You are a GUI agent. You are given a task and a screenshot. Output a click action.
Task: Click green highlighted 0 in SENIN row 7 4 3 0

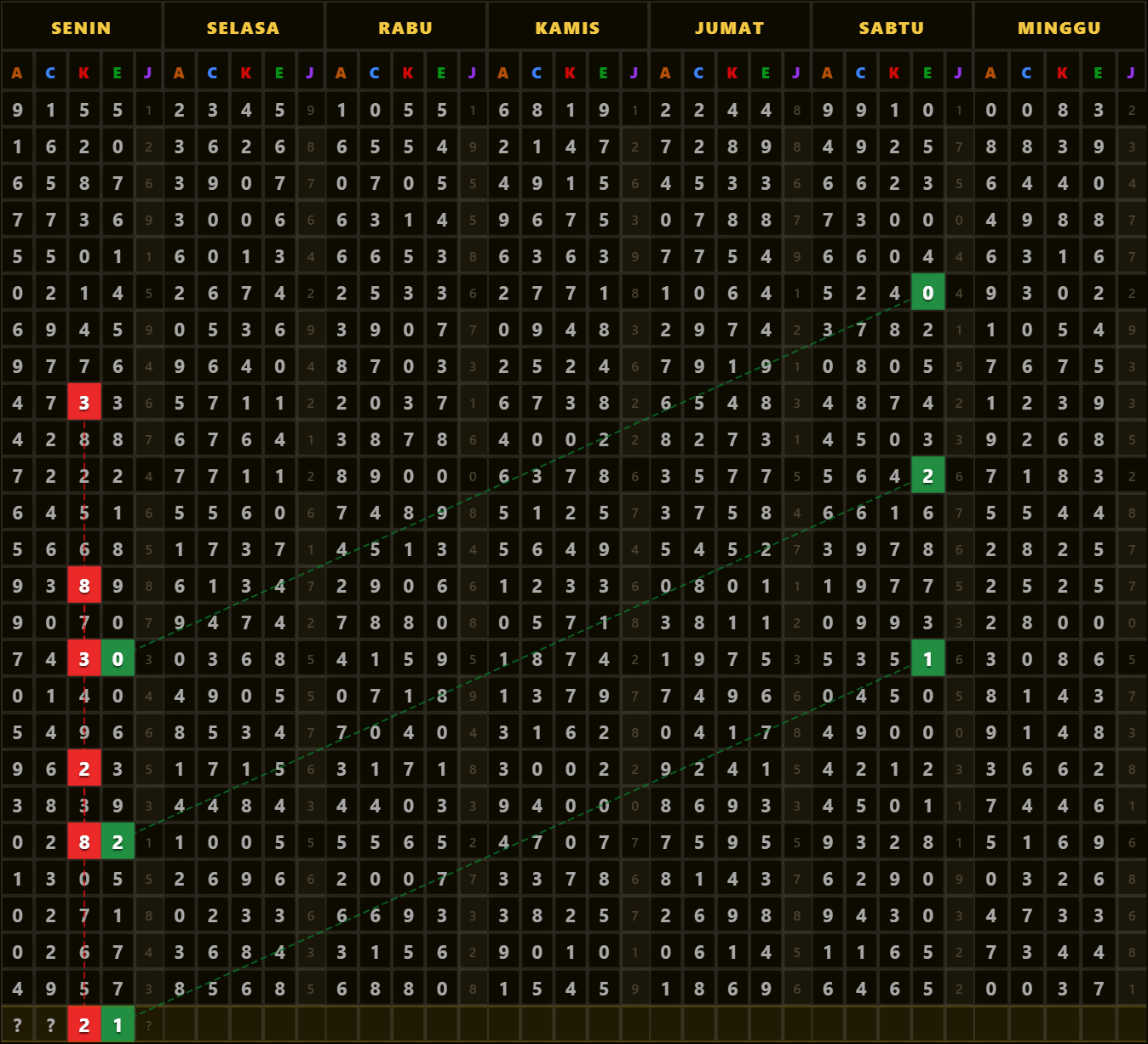pos(118,659)
